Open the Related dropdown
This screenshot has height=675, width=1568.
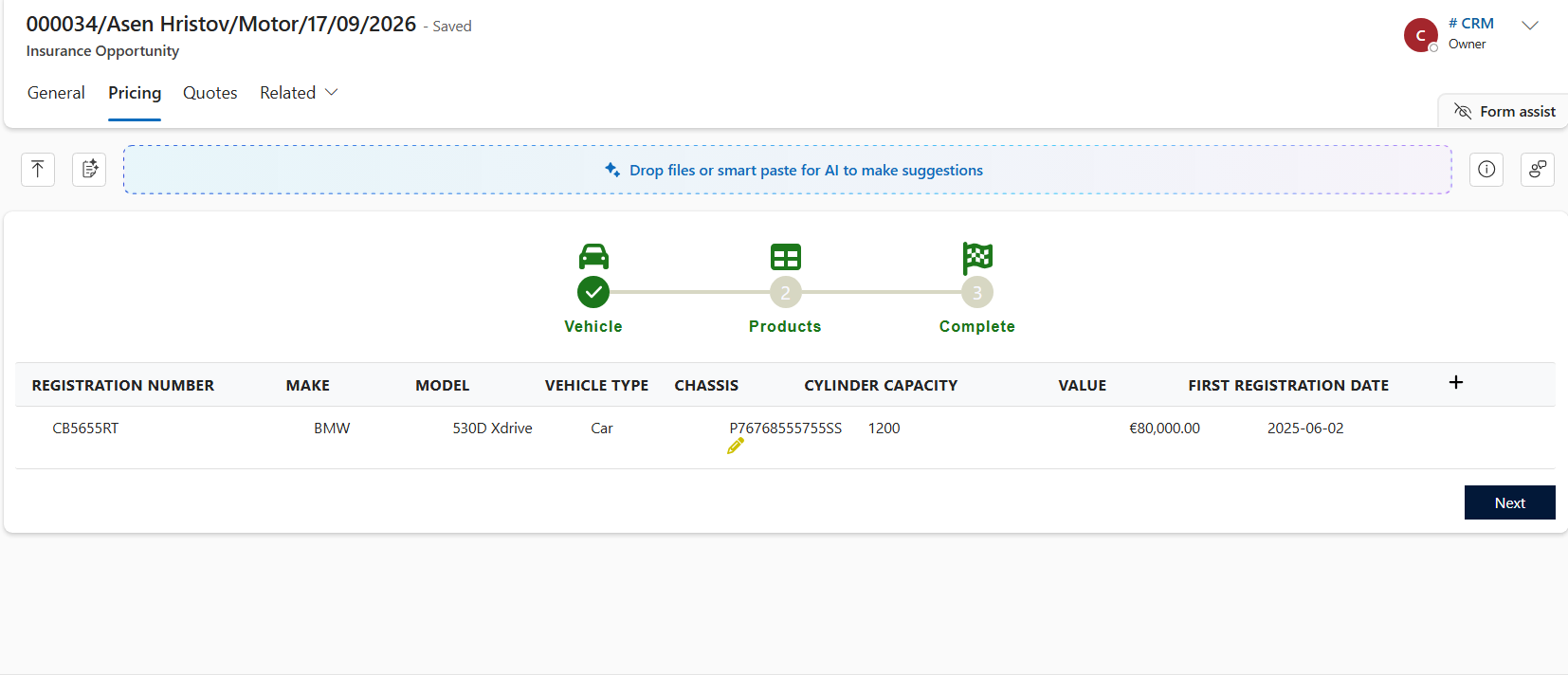pos(299,93)
